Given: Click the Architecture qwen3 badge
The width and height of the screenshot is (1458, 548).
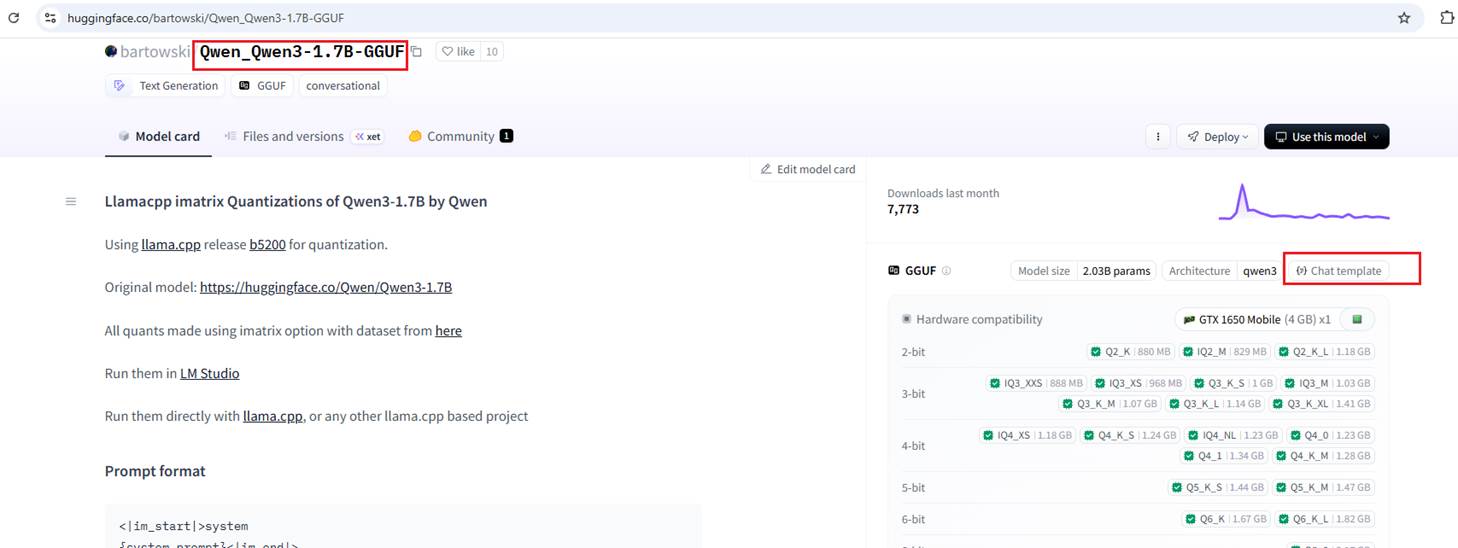Looking at the screenshot, I should pyautogui.click(x=1222, y=271).
